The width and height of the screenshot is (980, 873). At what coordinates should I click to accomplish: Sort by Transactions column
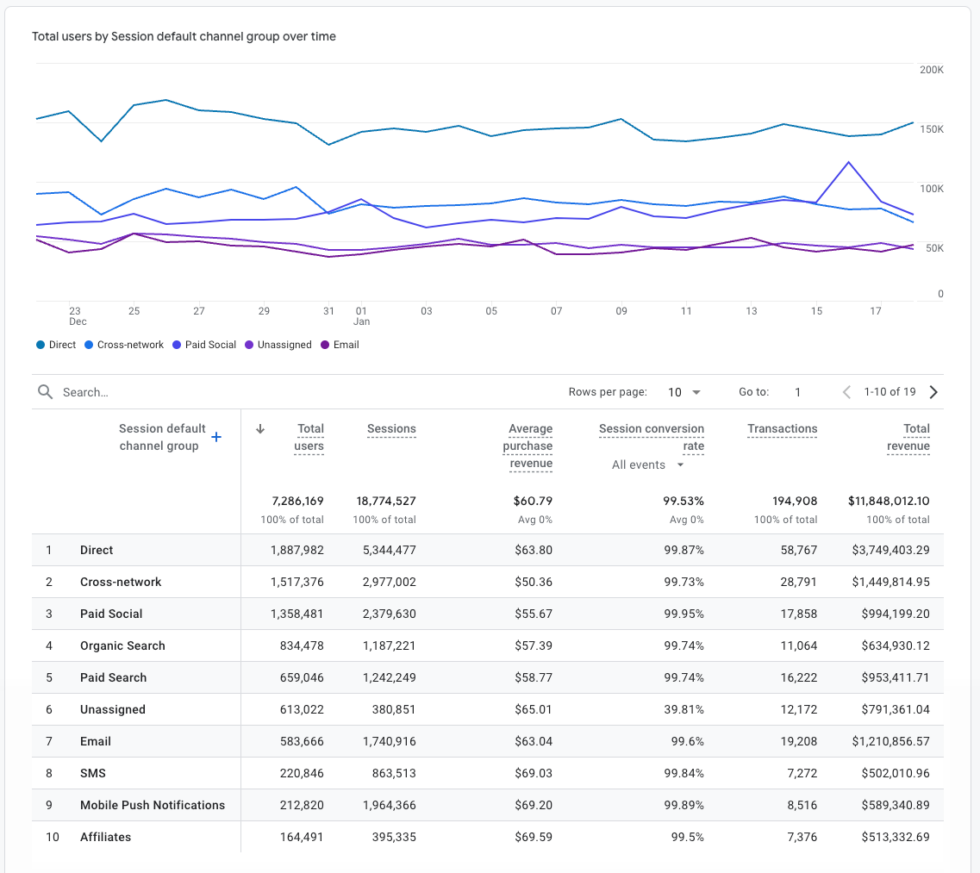[x=782, y=429]
